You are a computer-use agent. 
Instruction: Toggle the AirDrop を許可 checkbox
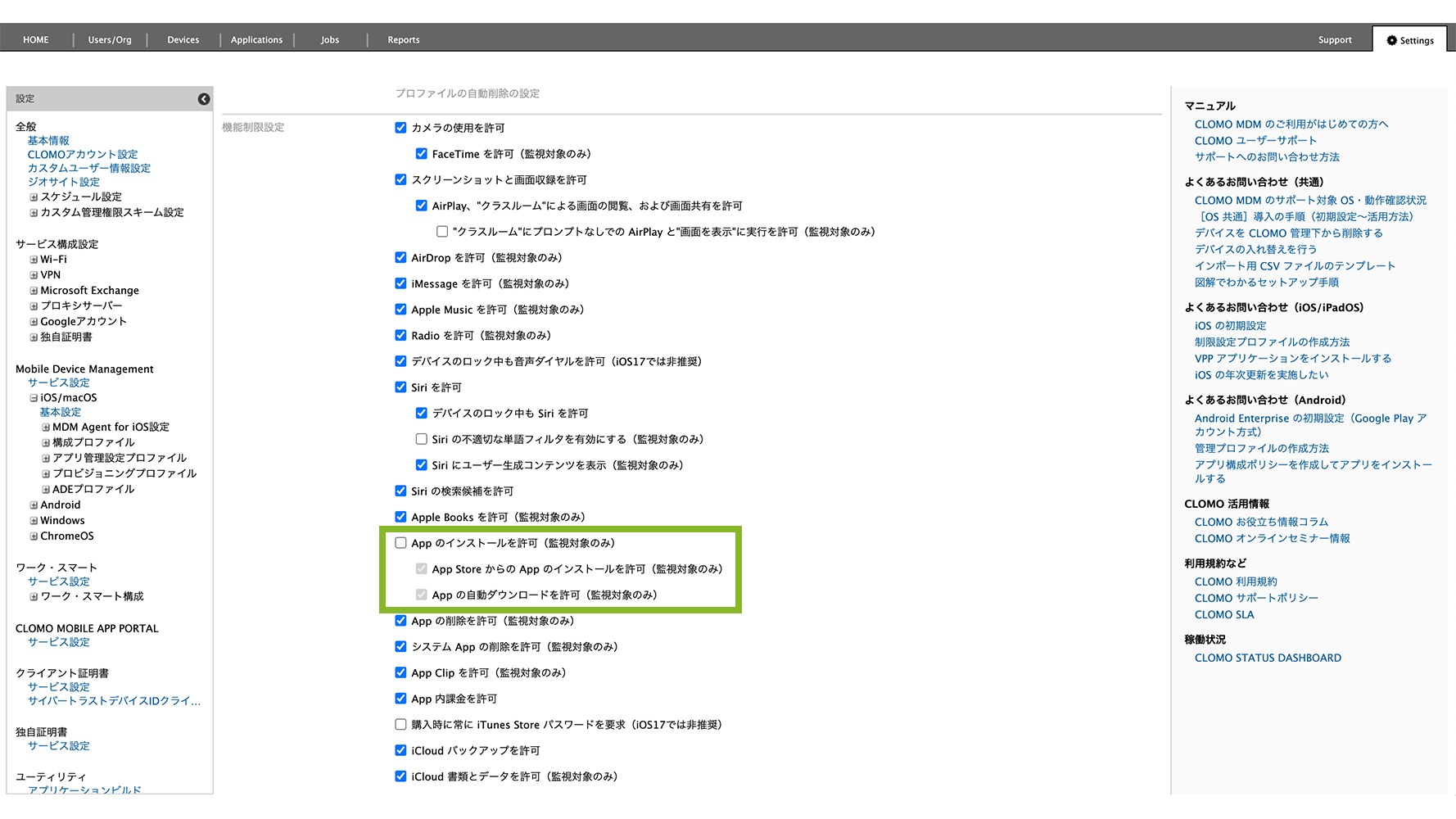click(x=400, y=258)
